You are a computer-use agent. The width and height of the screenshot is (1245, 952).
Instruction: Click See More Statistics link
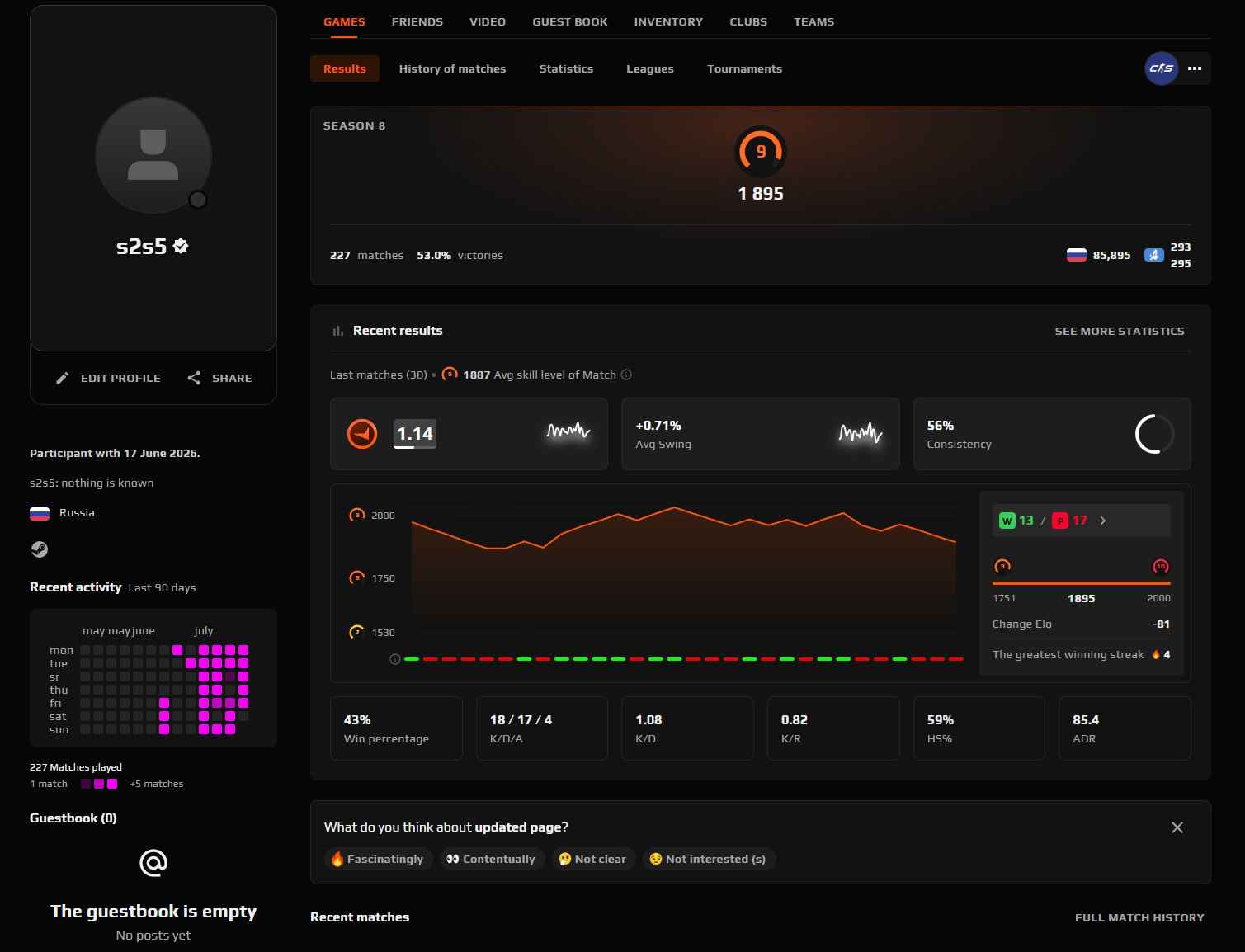pos(1120,331)
